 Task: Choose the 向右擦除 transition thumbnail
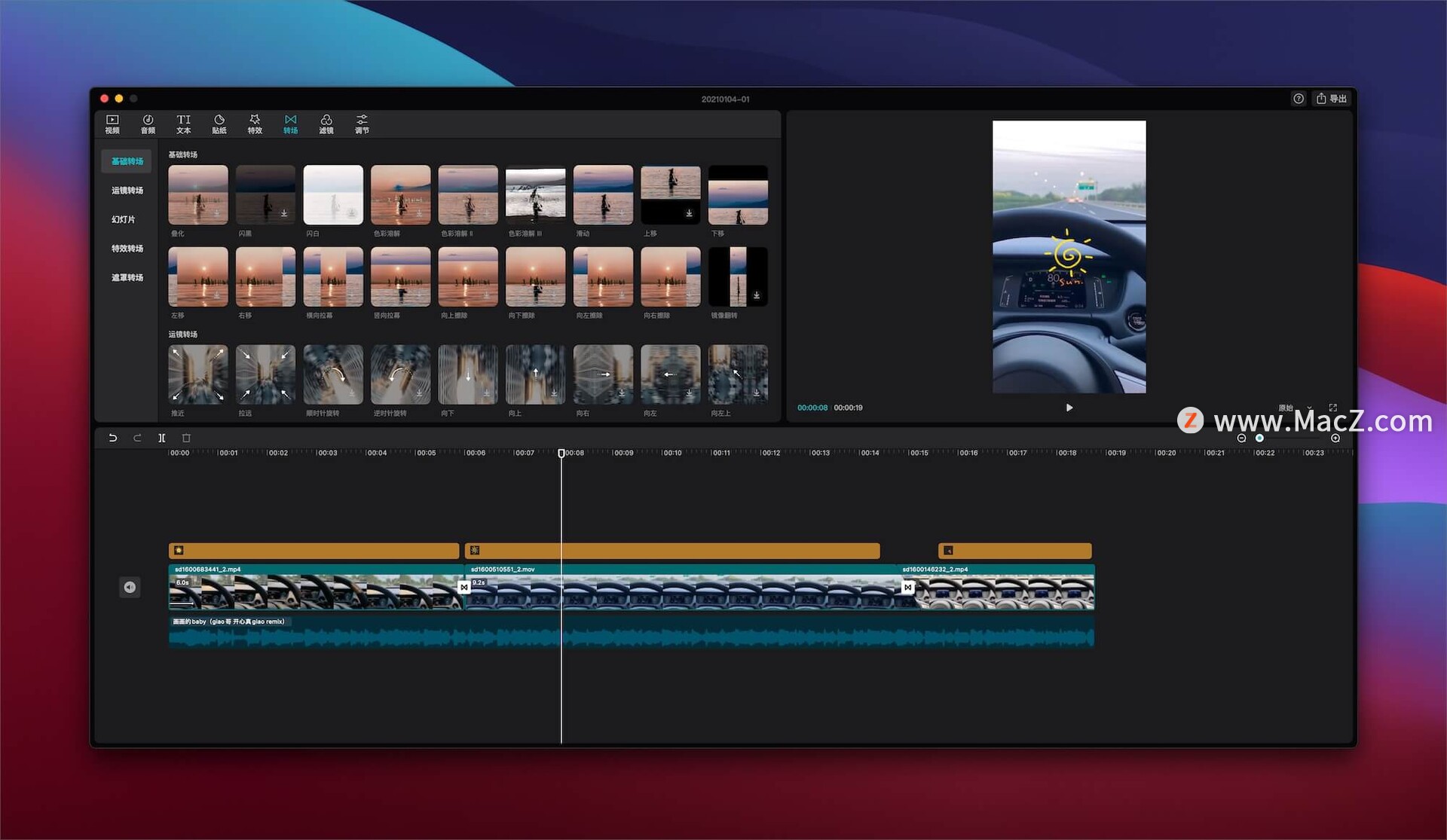click(x=670, y=276)
